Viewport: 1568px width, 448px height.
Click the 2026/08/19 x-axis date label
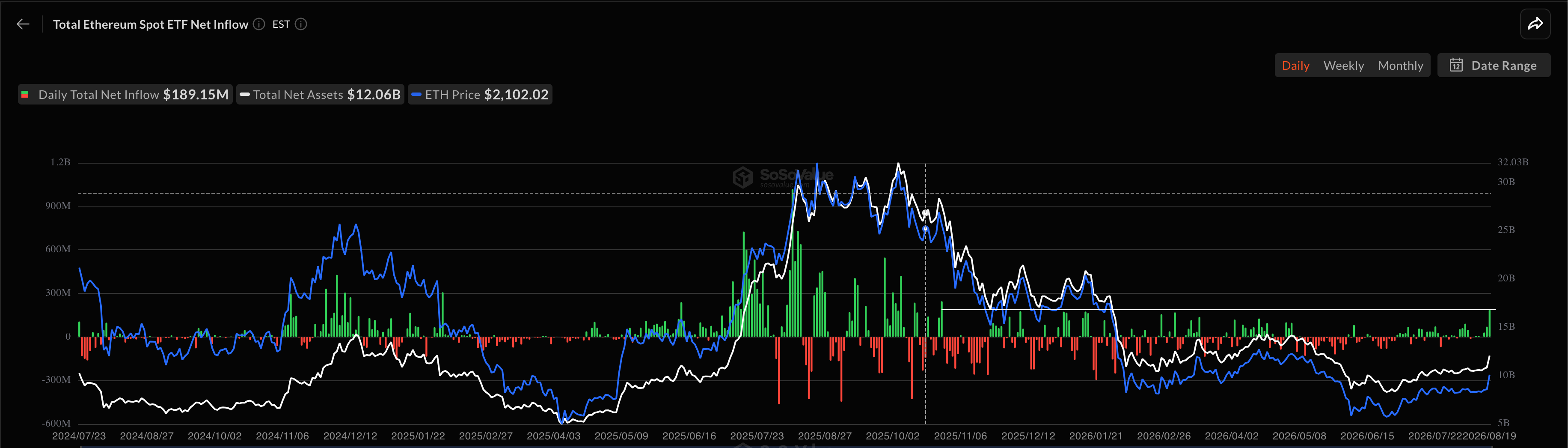click(1490, 436)
